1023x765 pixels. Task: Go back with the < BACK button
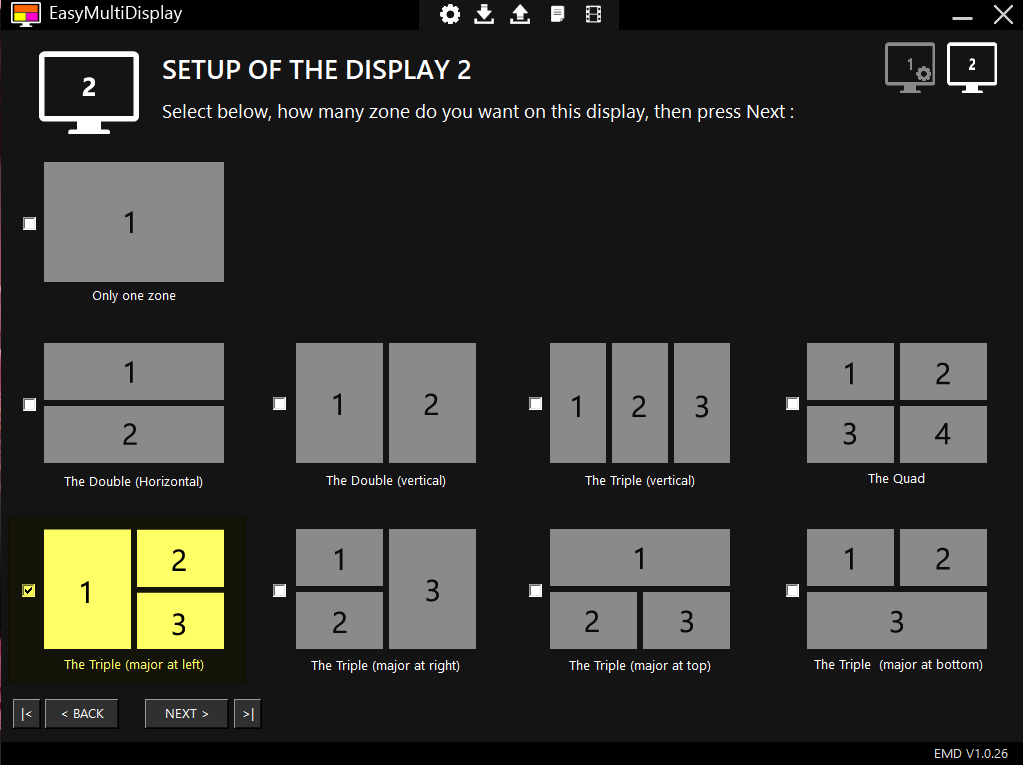point(82,713)
